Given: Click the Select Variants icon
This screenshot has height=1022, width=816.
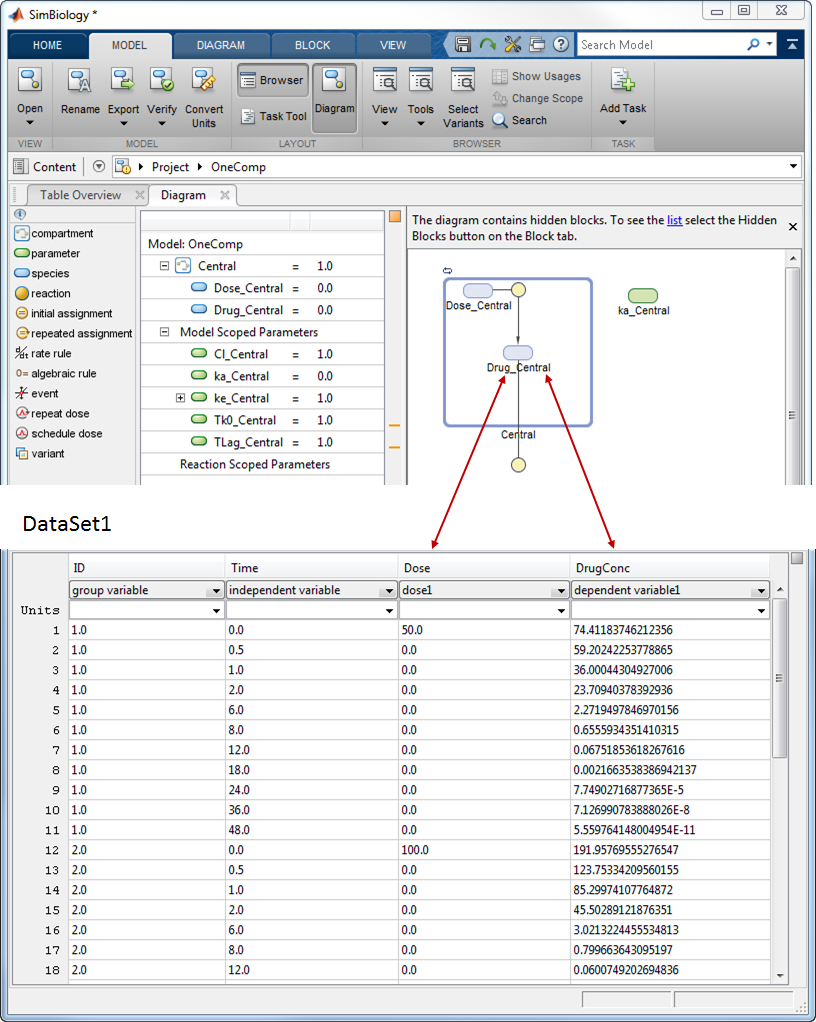Looking at the screenshot, I should pos(463,80).
